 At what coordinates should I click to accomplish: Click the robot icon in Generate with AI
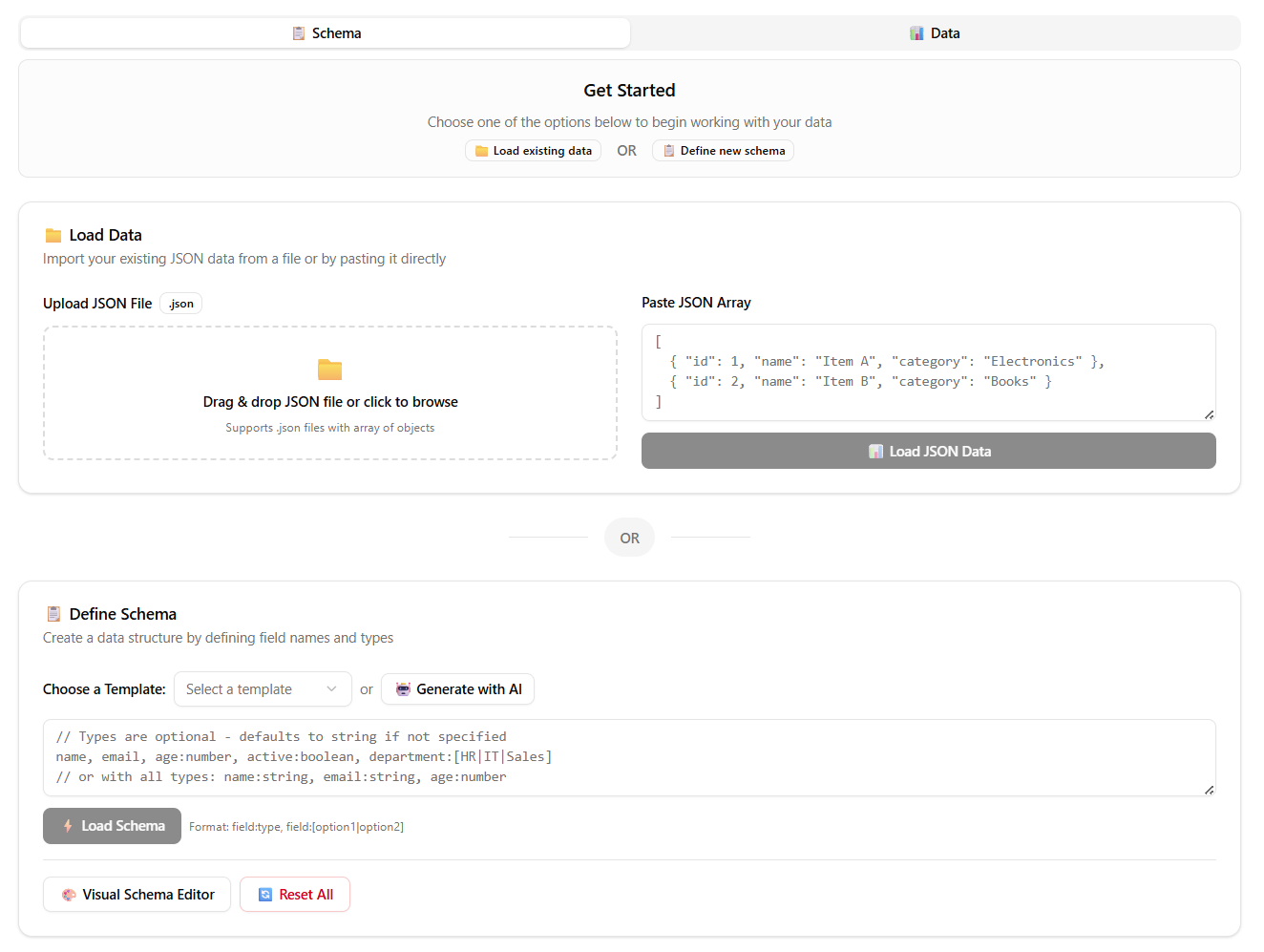[403, 689]
